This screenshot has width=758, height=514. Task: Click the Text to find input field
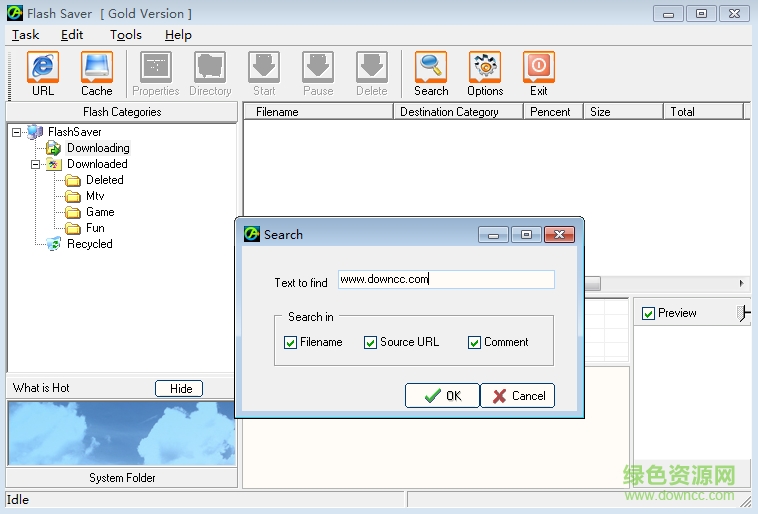pyautogui.click(x=445, y=280)
